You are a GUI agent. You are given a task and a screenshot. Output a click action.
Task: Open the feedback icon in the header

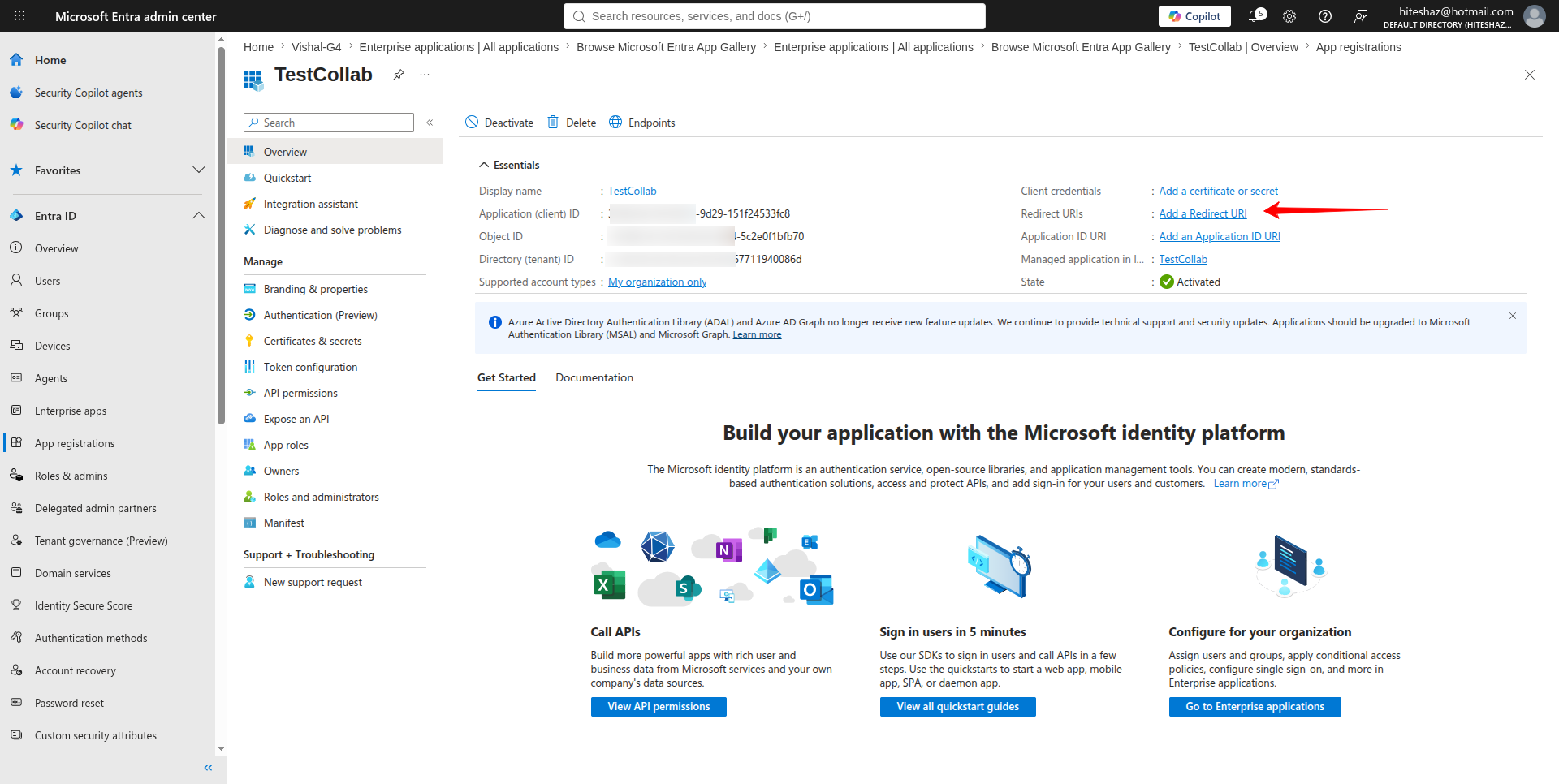click(1361, 16)
